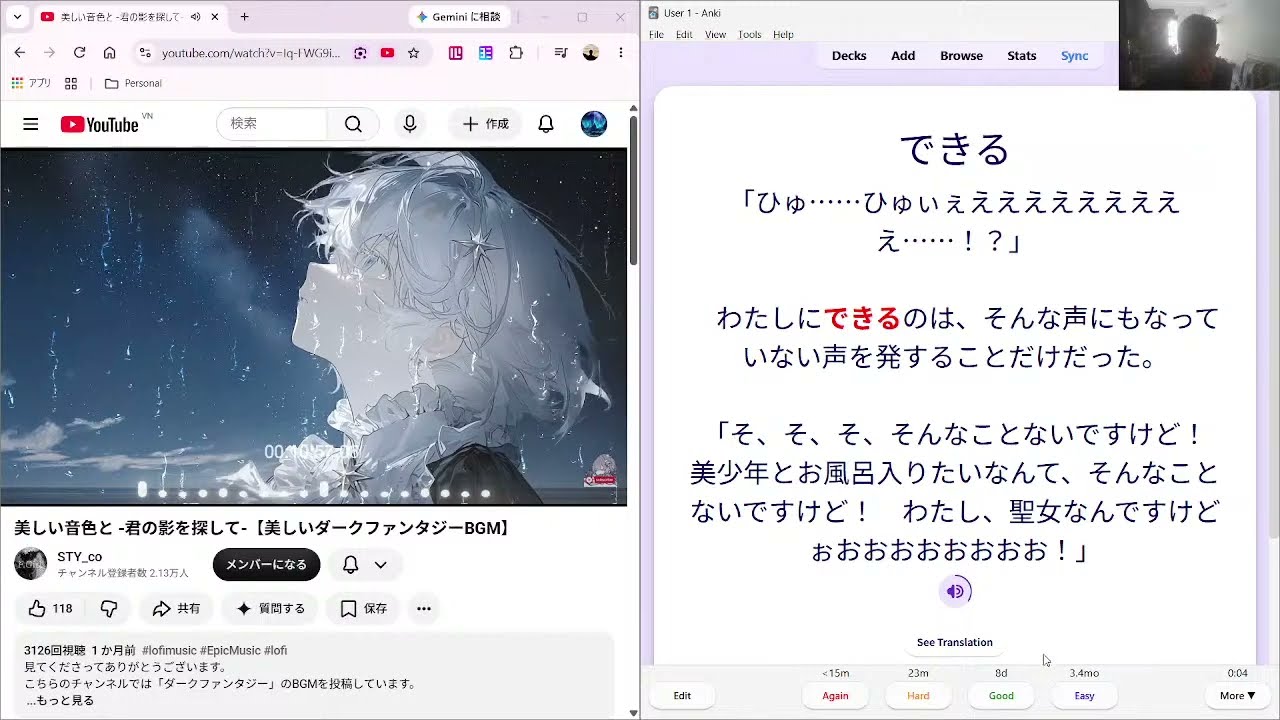The image size is (1280, 720).
Task: Click the Anki Edit card button
Action: click(x=682, y=696)
